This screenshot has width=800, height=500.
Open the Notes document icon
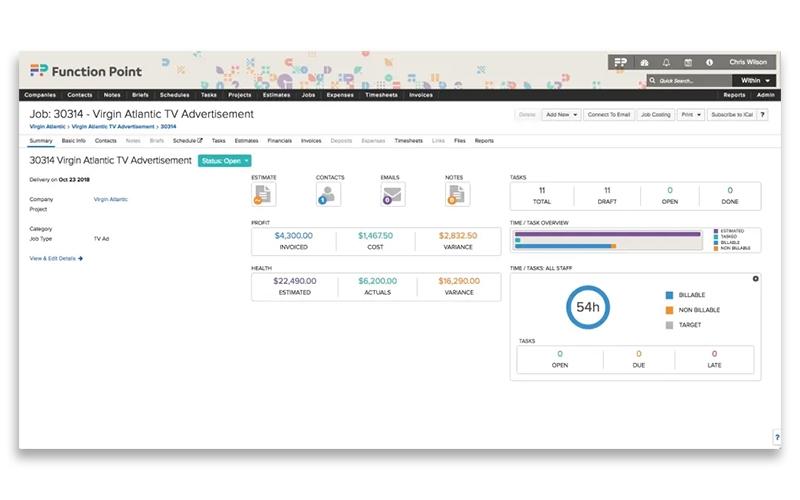[457, 194]
